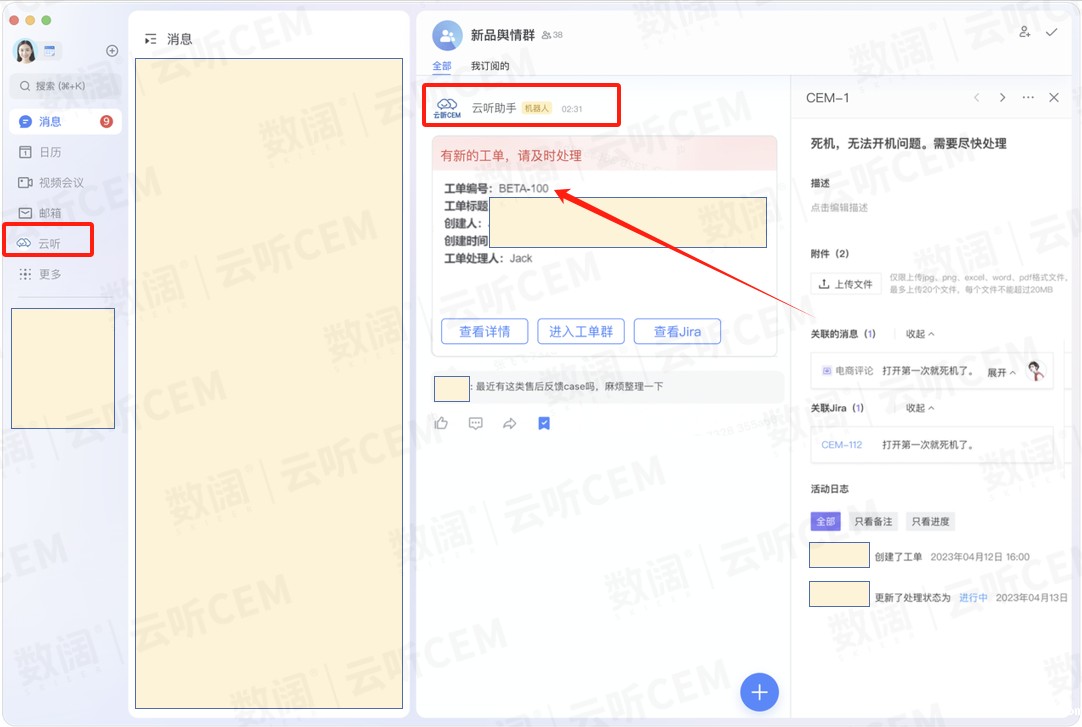This screenshot has width=1082, height=727.
Task: Click the add member icon in header
Action: point(1024,33)
